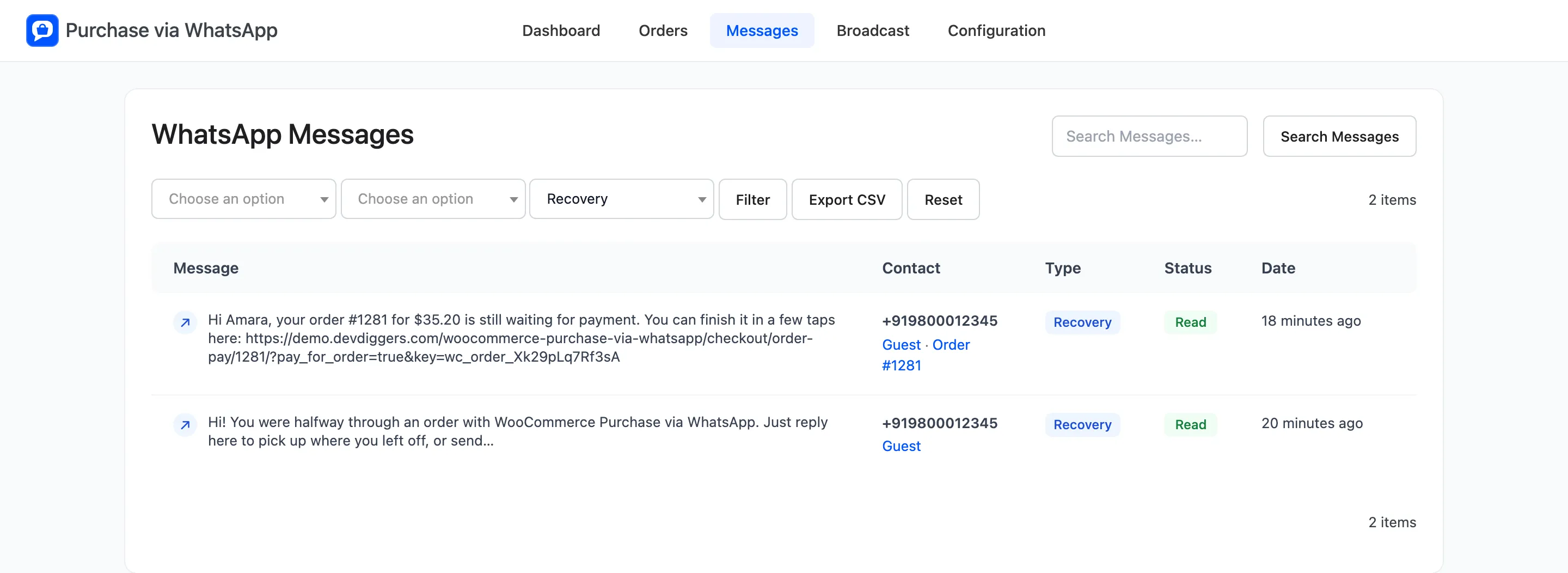The height and width of the screenshot is (573, 1568).
Task: Expand the second Choose an option dropdown
Action: 433,199
